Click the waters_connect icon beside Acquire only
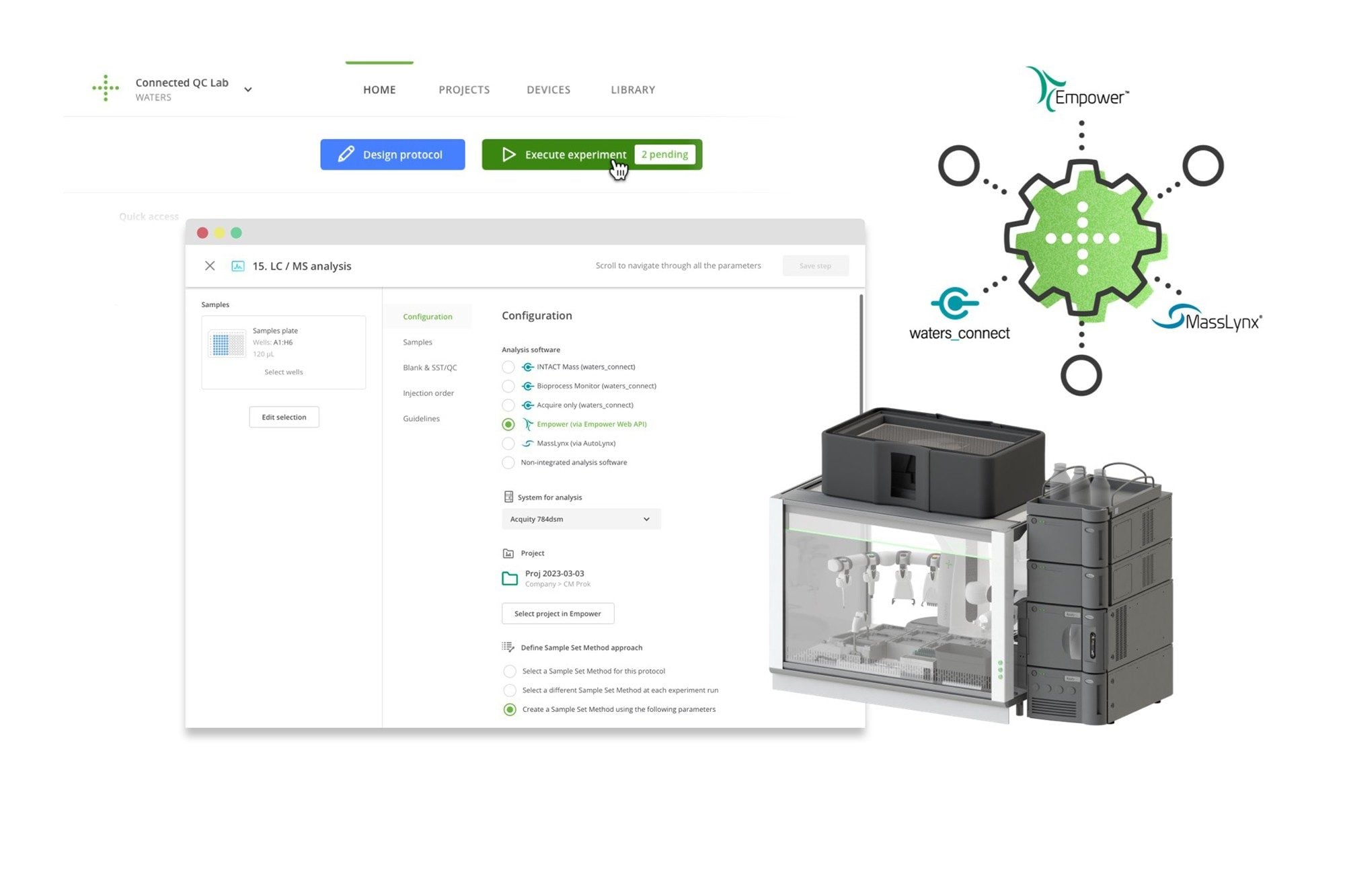 click(528, 405)
